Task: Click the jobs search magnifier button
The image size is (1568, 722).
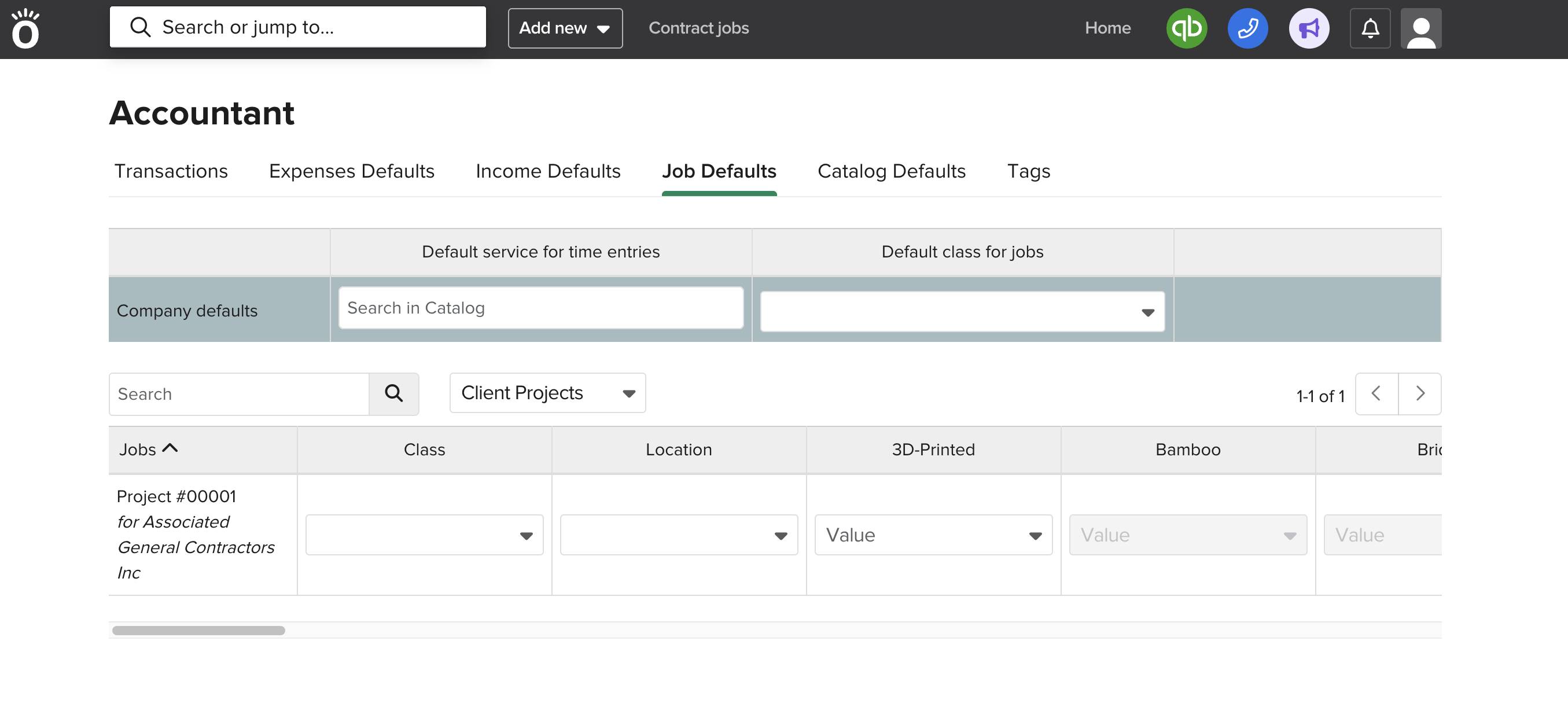Action: coord(394,394)
